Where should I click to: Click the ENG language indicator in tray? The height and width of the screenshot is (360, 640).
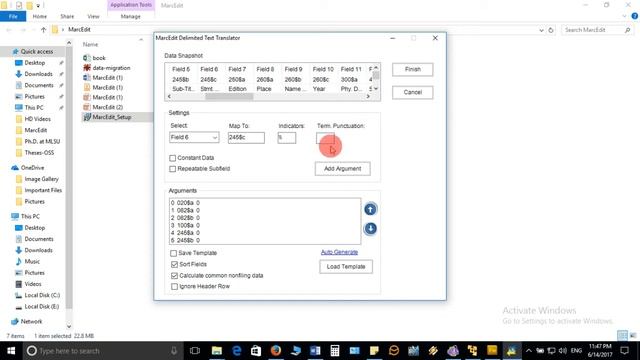(576, 351)
